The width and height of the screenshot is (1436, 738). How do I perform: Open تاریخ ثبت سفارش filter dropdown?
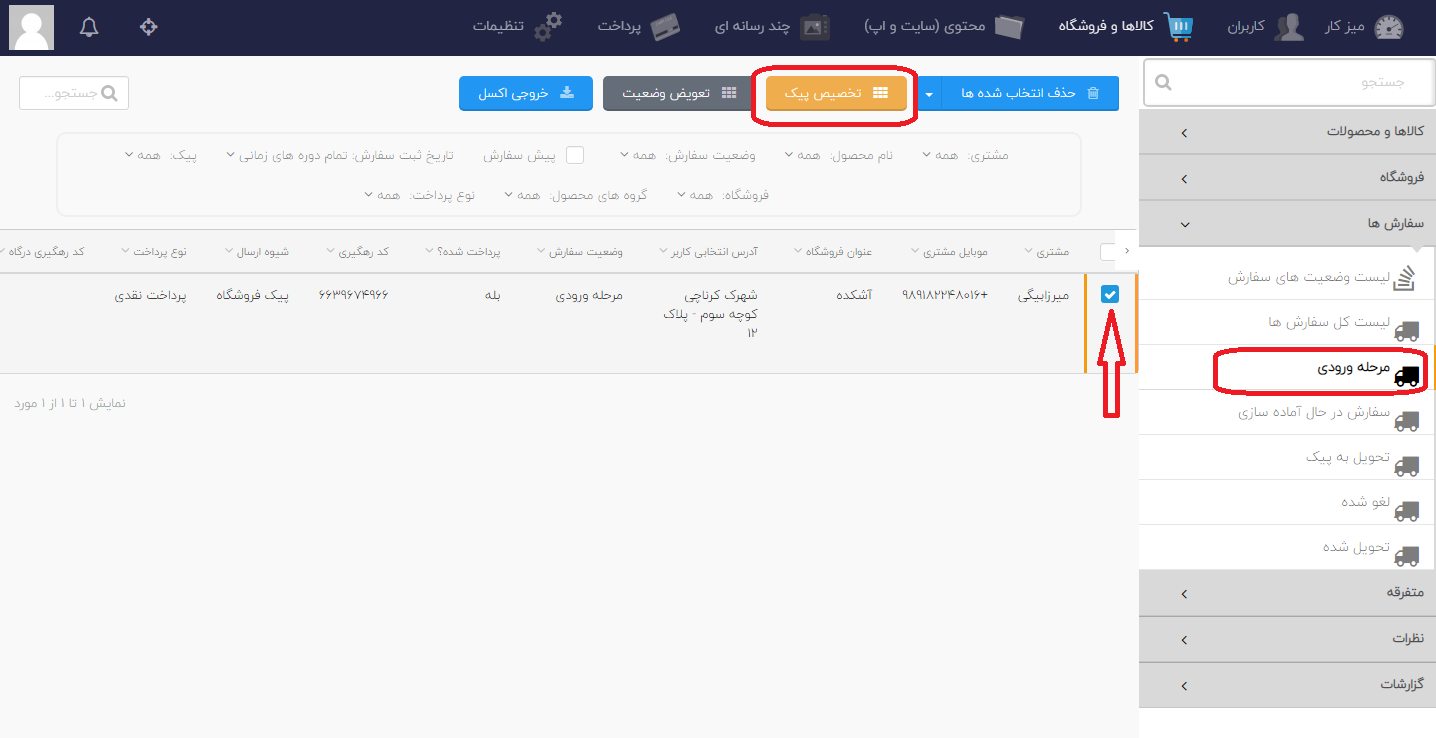pos(340,155)
